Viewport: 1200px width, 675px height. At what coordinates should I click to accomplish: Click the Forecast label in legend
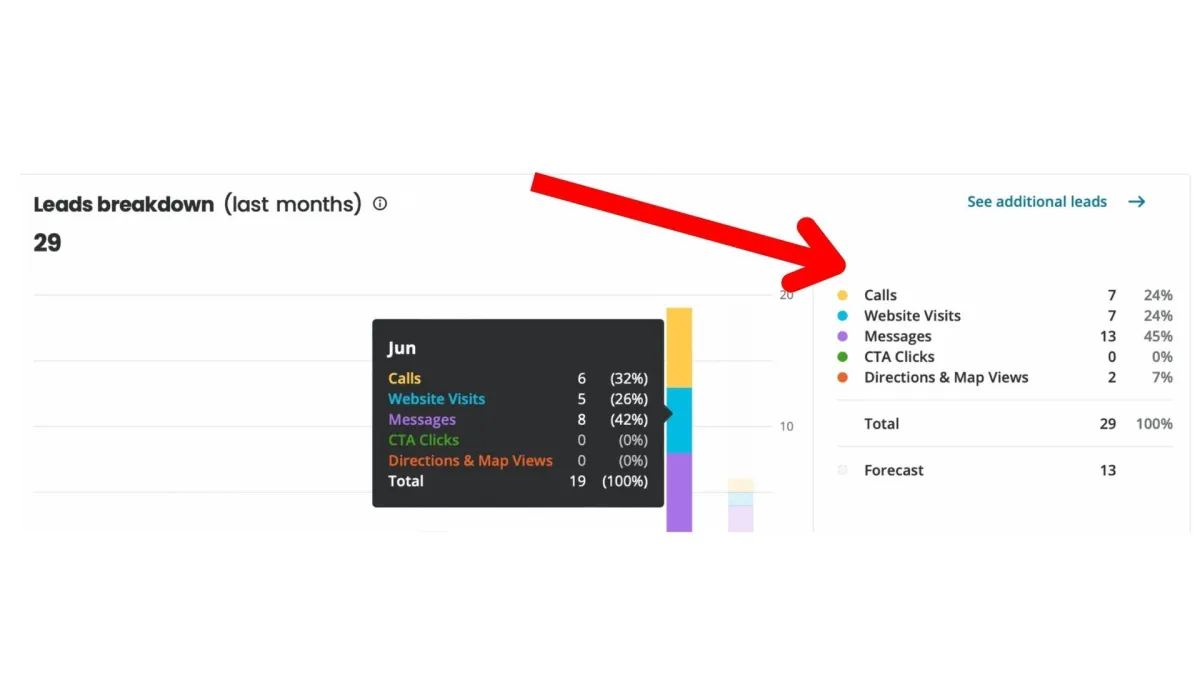point(894,470)
